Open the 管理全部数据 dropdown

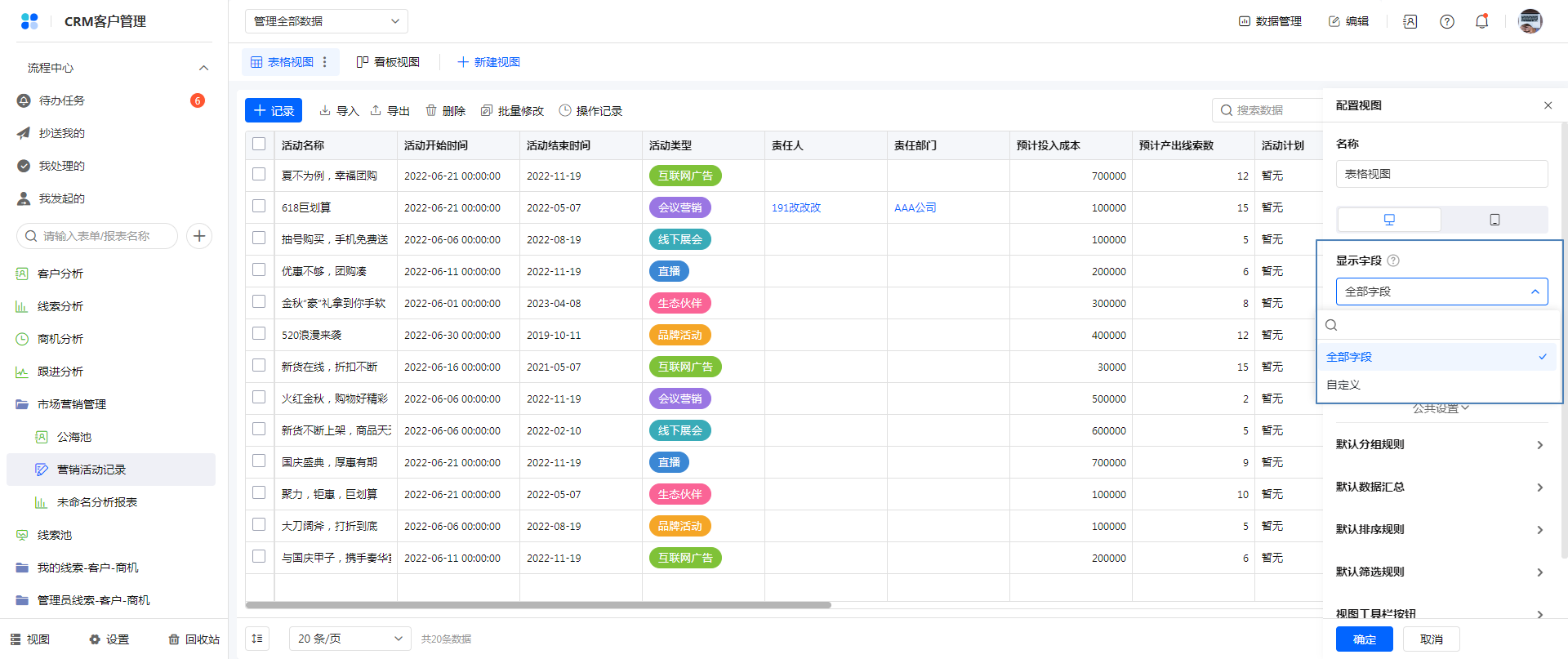[326, 21]
